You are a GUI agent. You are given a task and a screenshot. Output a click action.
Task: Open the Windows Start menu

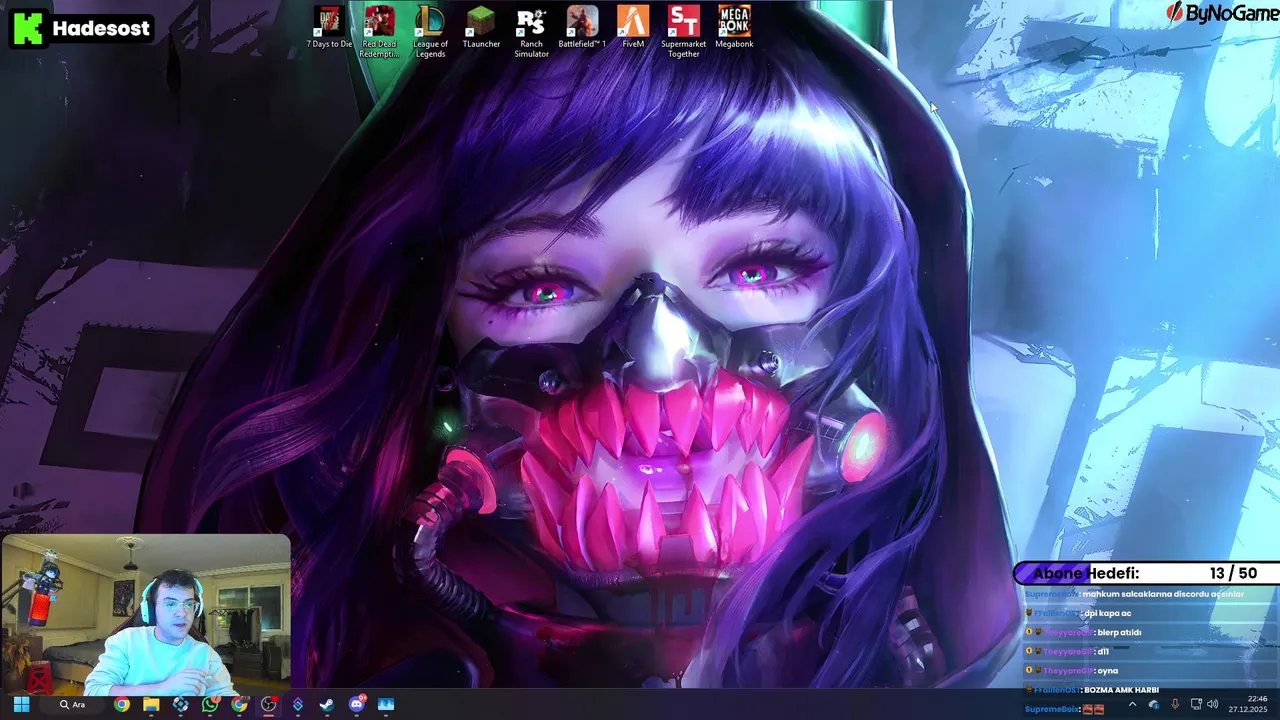tap(21, 704)
